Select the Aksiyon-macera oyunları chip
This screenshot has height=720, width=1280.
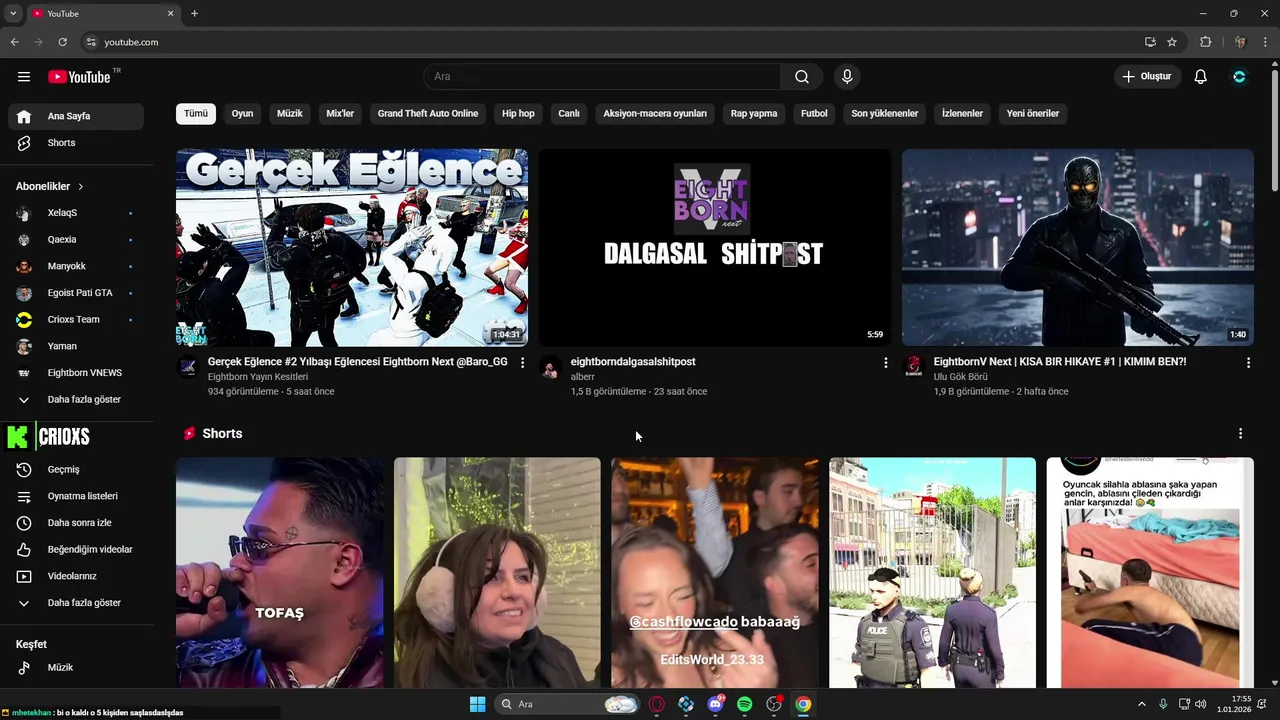pyautogui.click(x=655, y=114)
